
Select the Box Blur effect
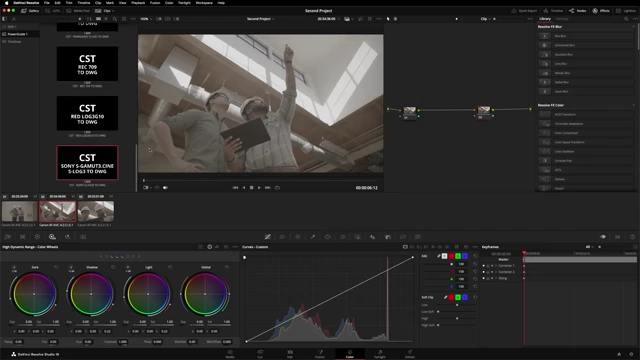point(585,36)
